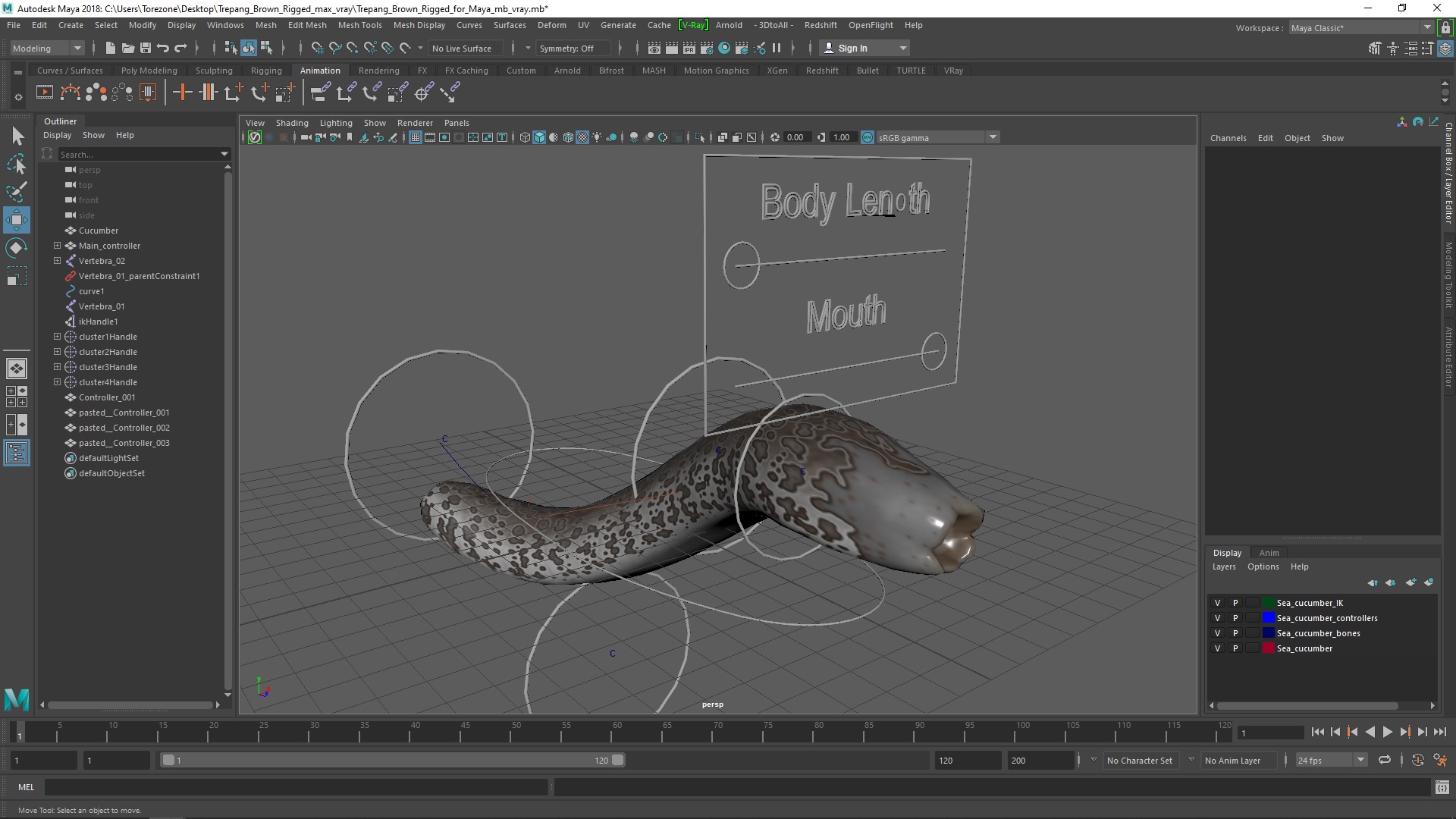Toggle playback P for Sea_cucumber layer
Screen dimensions: 1456x819
tap(1235, 648)
